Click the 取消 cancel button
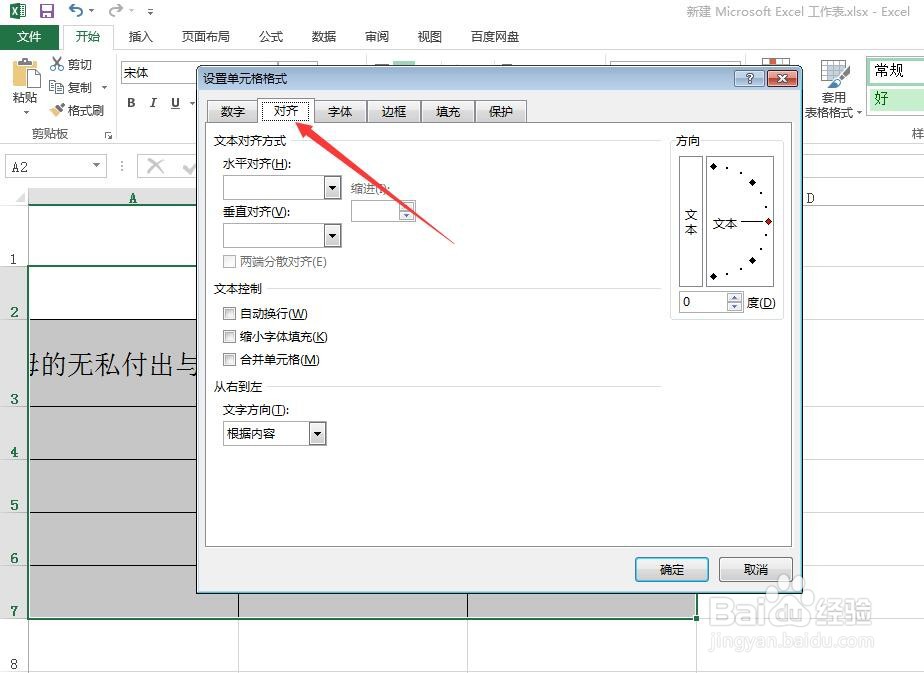The image size is (924, 673). point(755,569)
